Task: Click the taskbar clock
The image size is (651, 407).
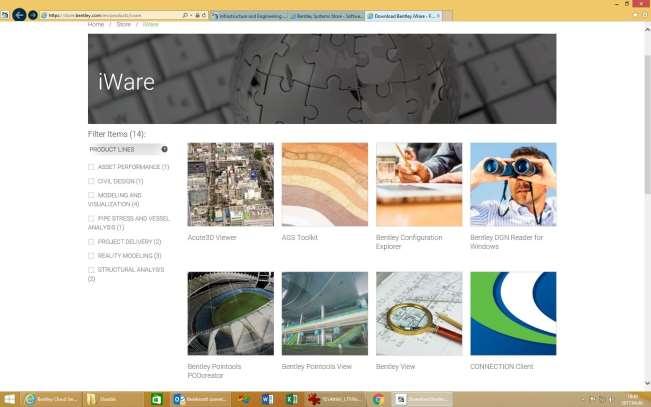Action: [632, 400]
